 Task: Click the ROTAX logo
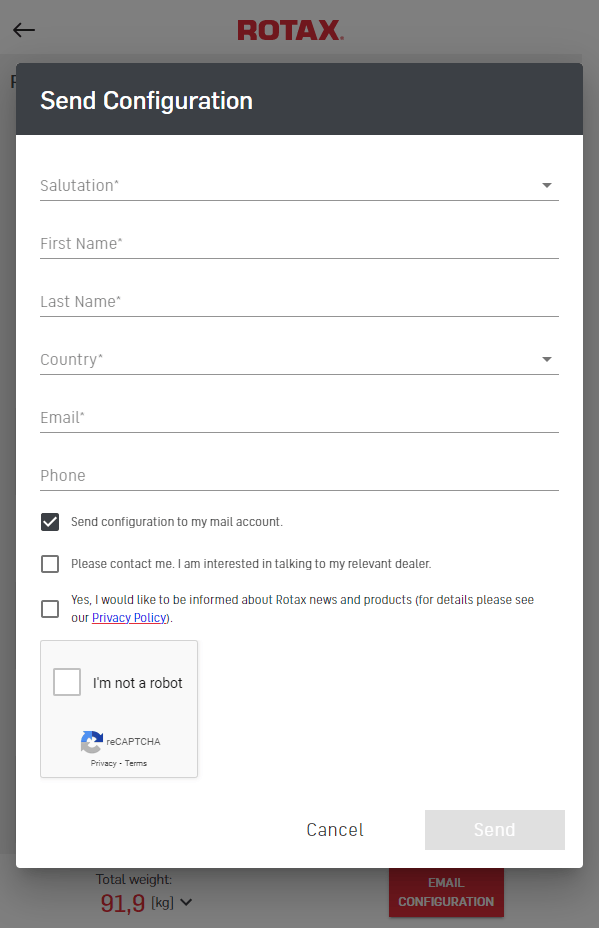tap(291, 30)
